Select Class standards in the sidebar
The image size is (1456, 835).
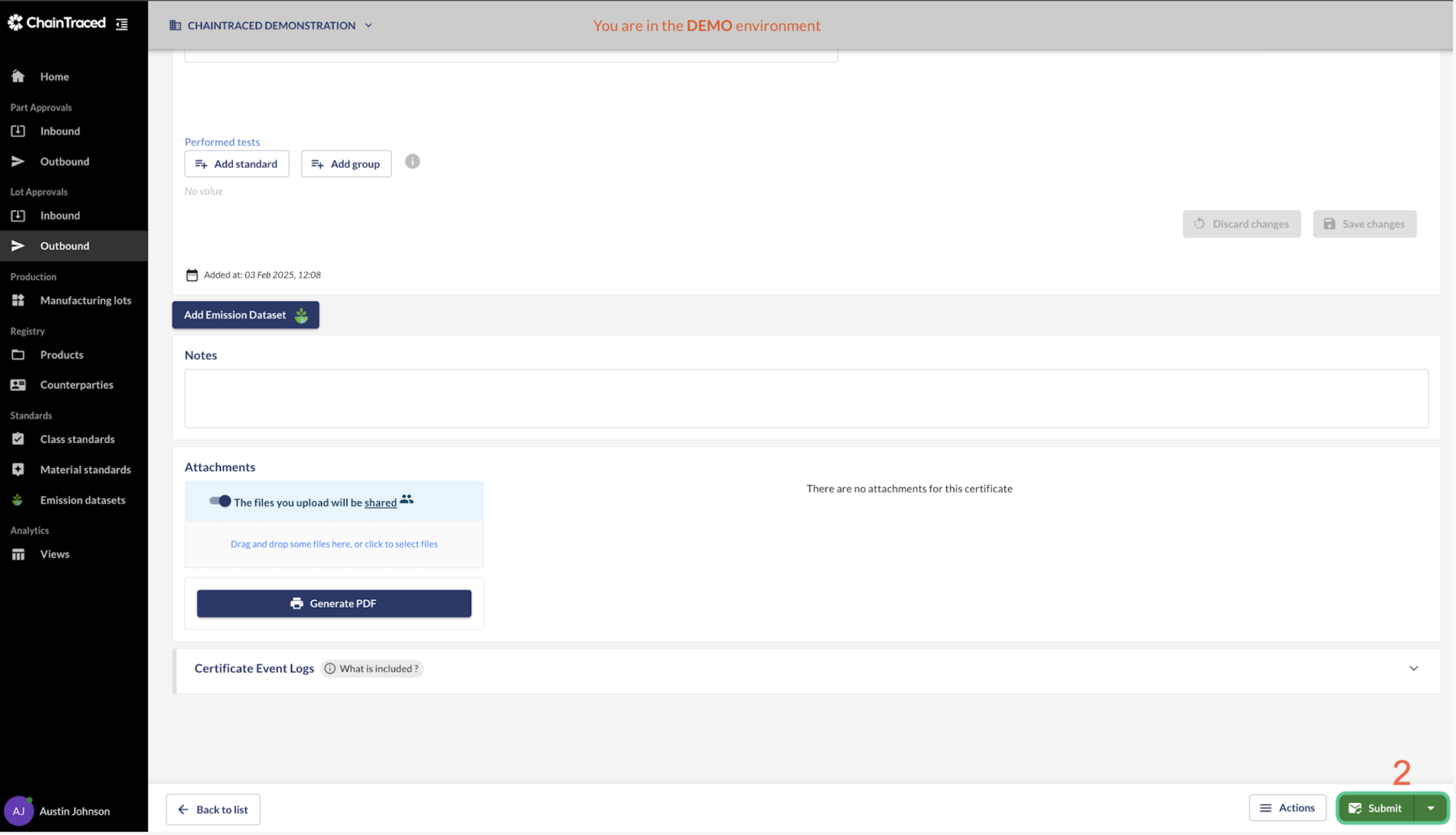tap(78, 439)
